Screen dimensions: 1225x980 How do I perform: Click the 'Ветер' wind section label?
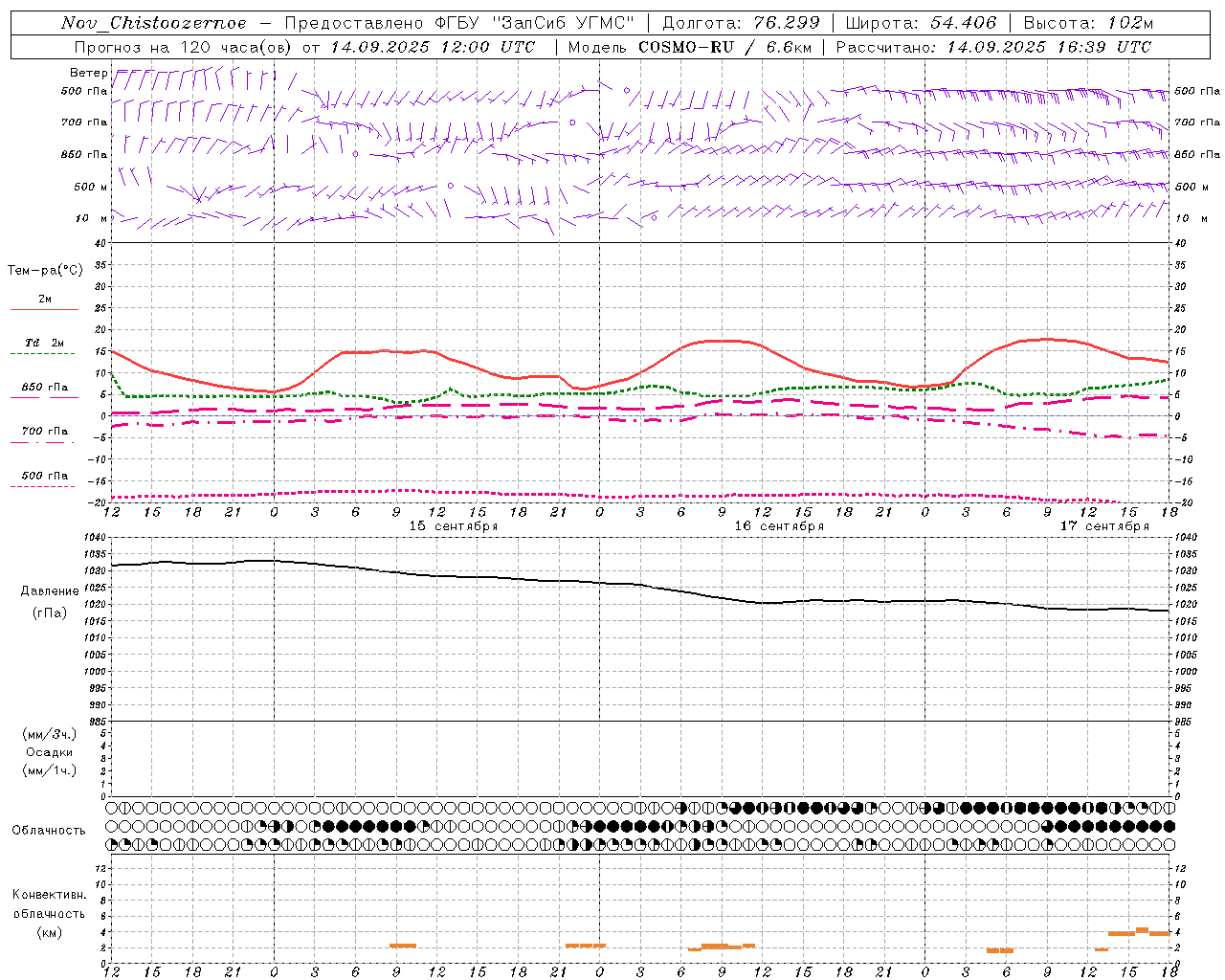pyautogui.click(x=88, y=73)
